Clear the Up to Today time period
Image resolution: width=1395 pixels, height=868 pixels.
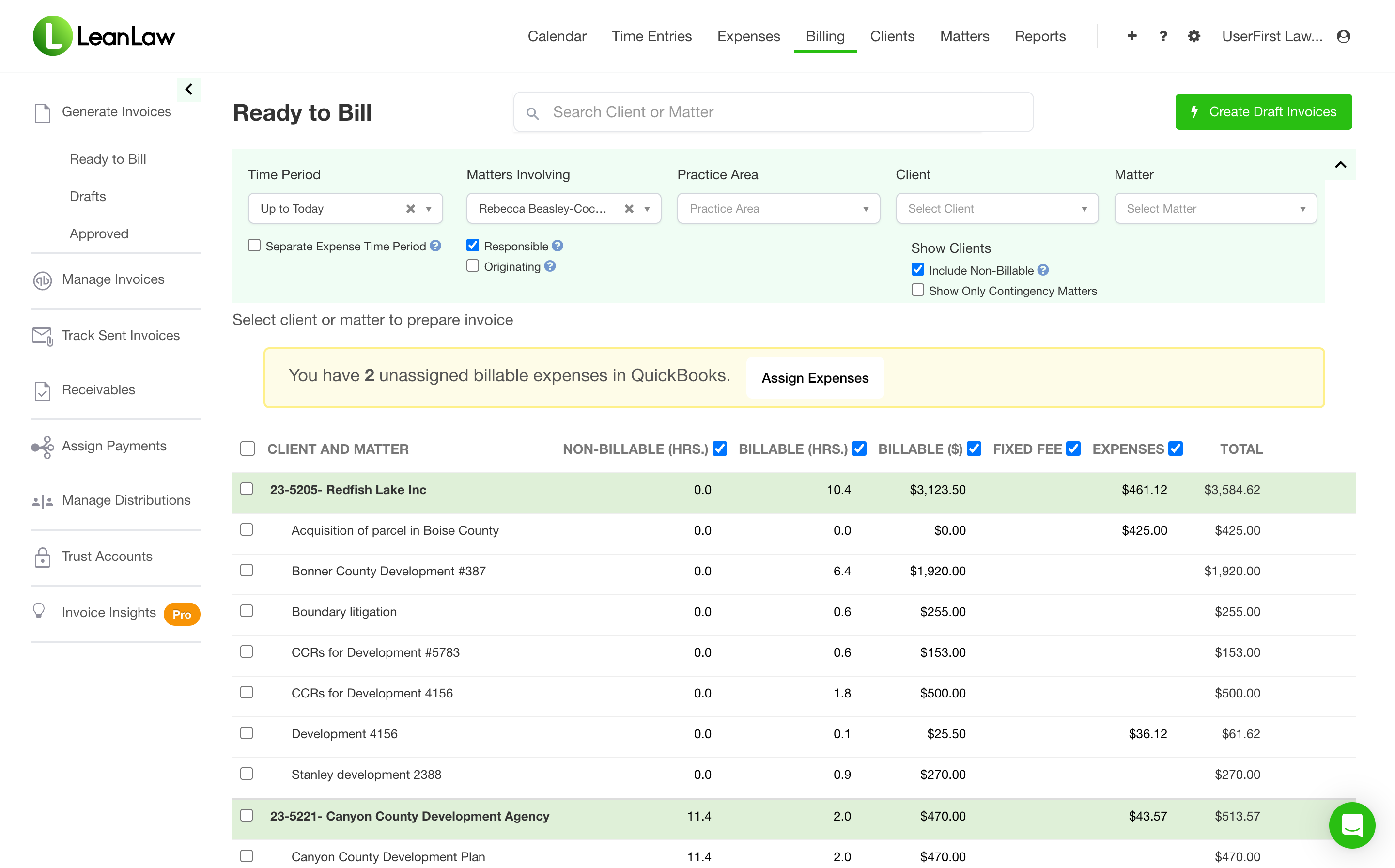point(410,209)
